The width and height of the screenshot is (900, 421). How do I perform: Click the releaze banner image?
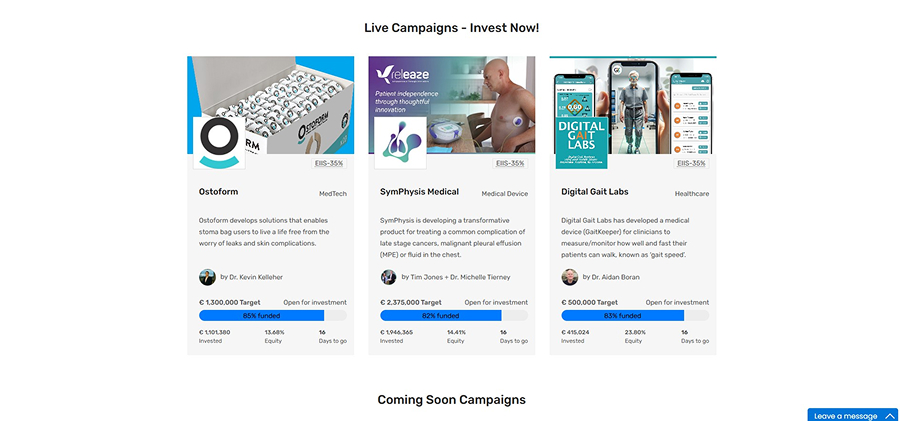pyautogui.click(x=452, y=105)
